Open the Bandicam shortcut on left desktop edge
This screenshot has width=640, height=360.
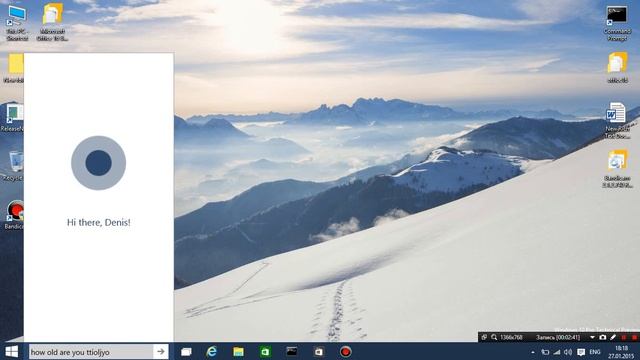(15, 214)
